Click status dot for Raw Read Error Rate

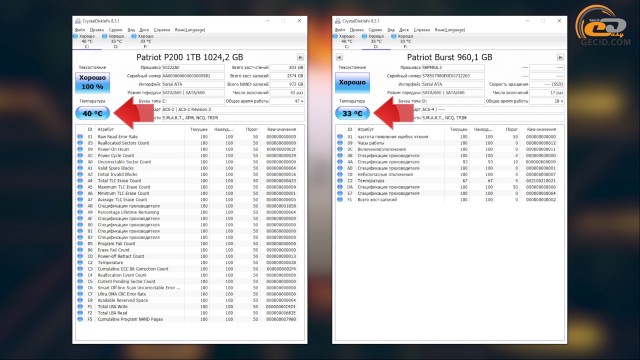80,137
